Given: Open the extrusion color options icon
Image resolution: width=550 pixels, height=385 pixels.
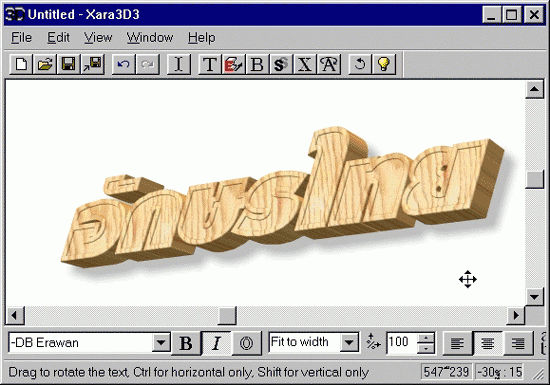Looking at the screenshot, I should [233, 64].
